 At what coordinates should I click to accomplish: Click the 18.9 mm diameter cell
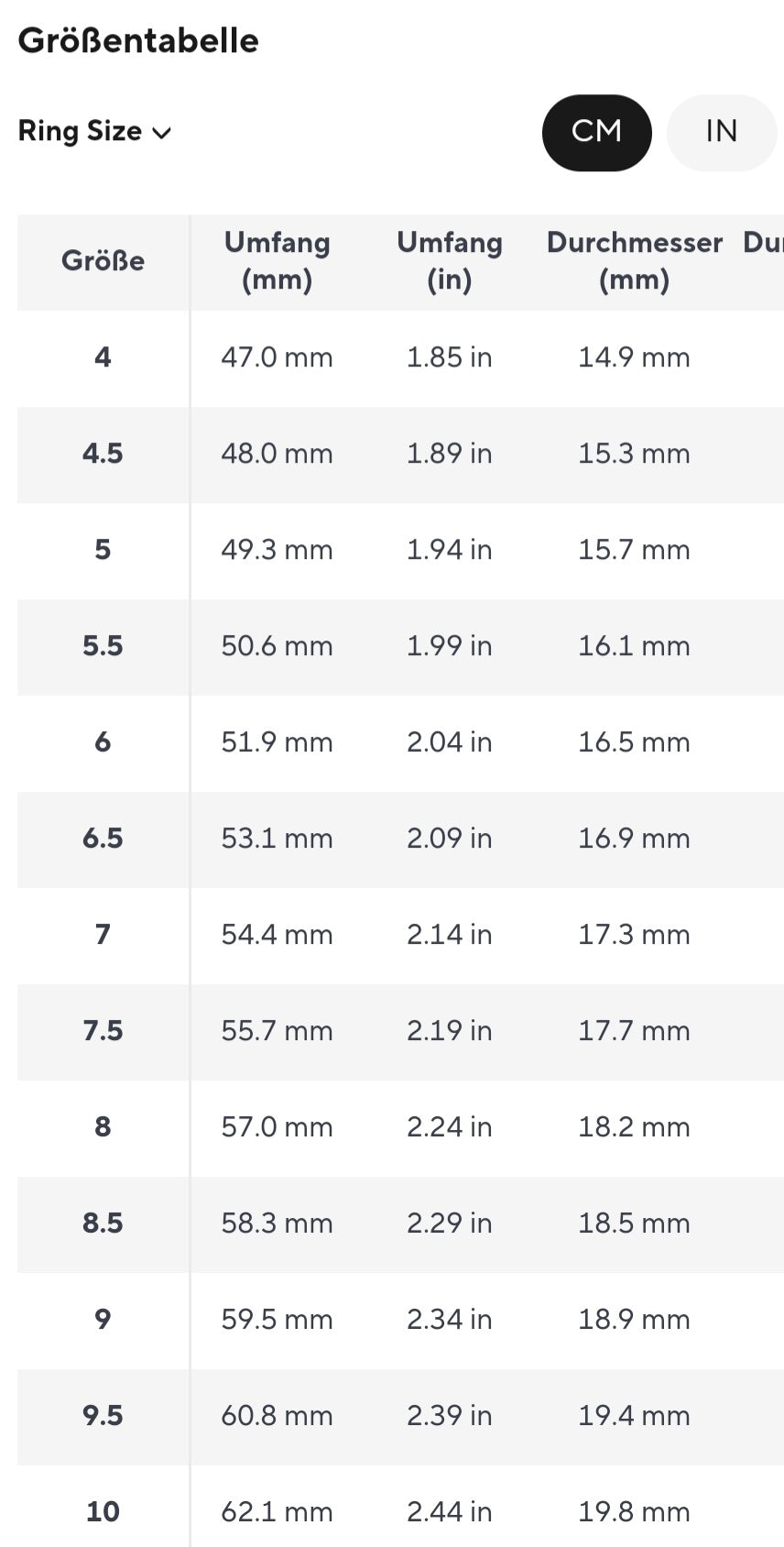coord(634,1320)
